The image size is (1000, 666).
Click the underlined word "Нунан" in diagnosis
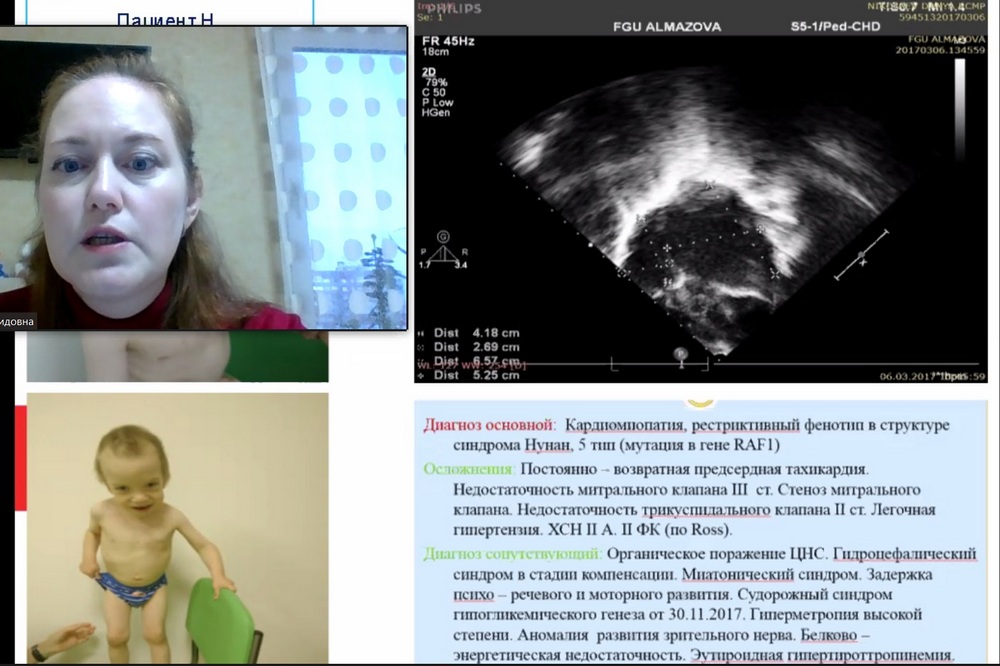pyautogui.click(x=519, y=446)
